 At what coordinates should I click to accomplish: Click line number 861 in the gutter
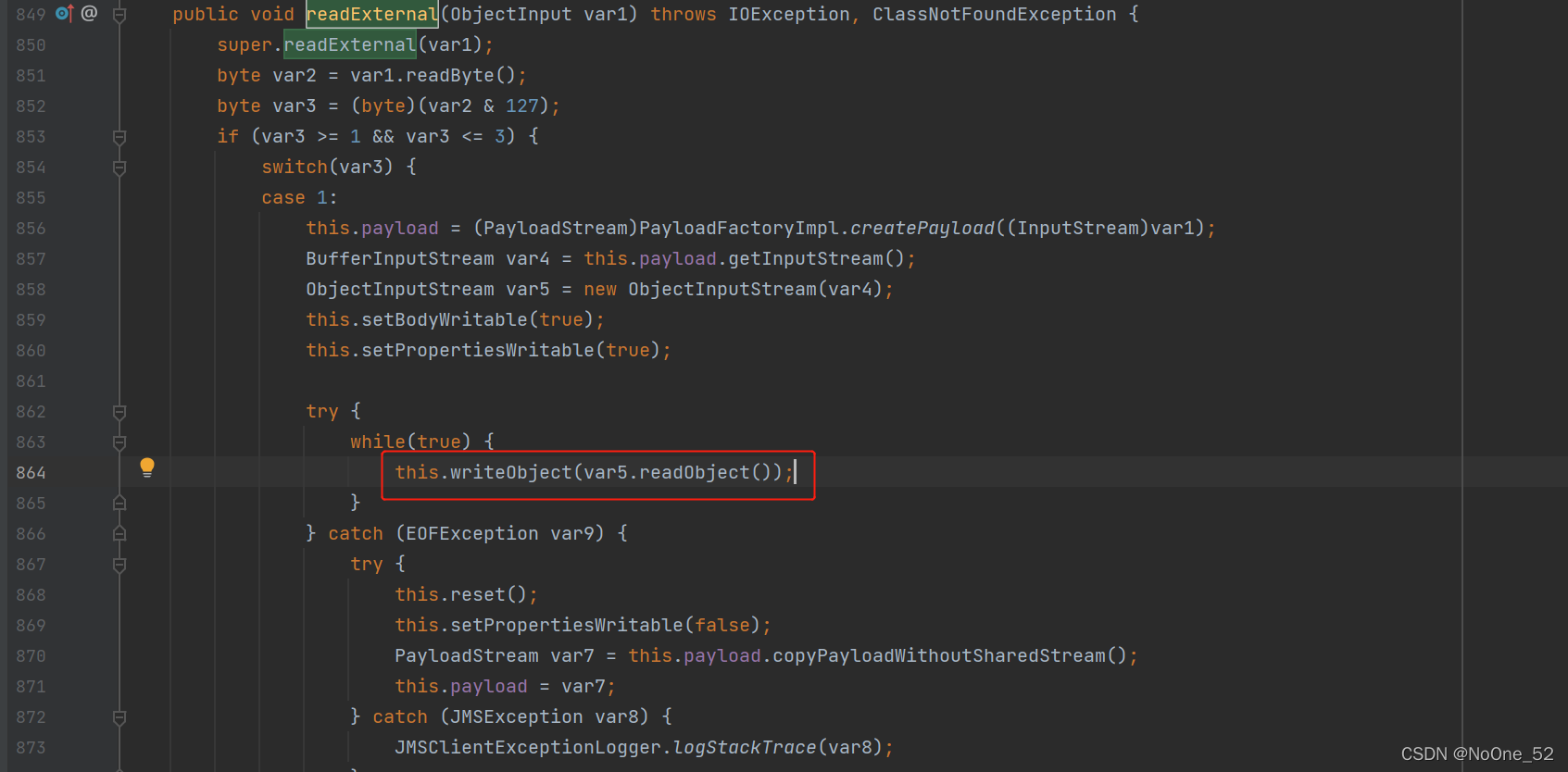[31, 381]
